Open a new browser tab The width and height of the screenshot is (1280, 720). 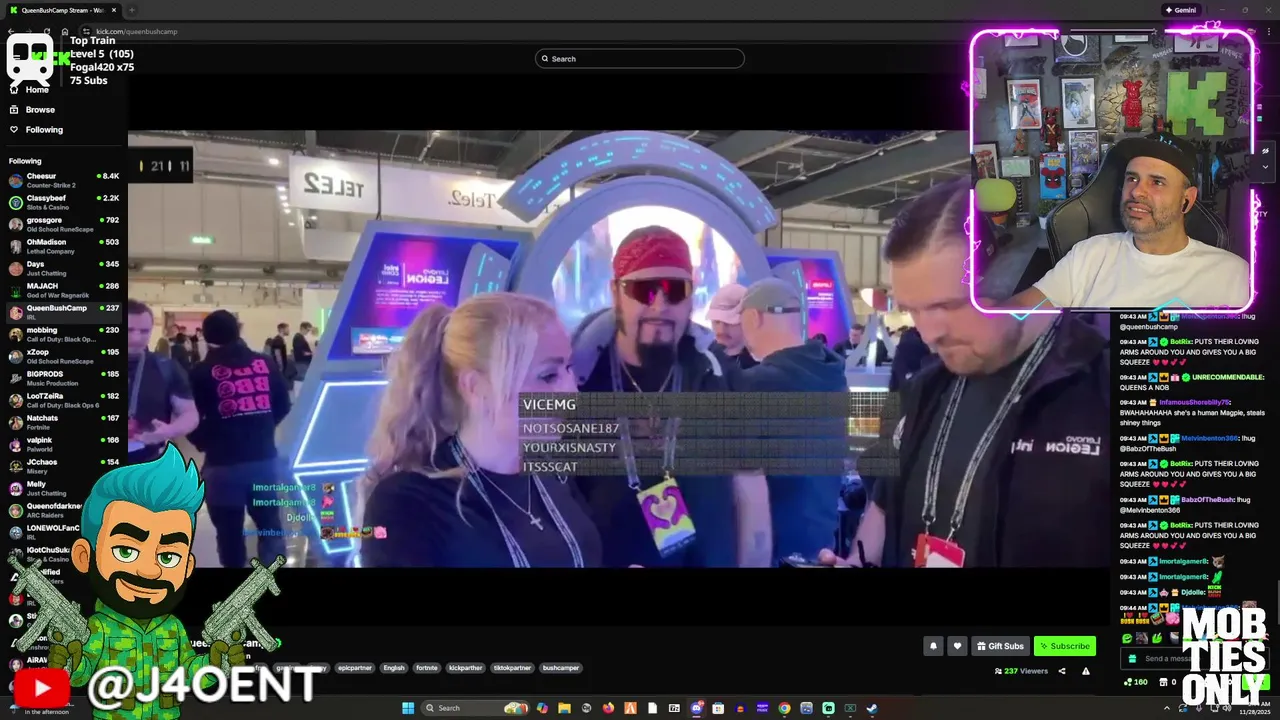[131, 10]
